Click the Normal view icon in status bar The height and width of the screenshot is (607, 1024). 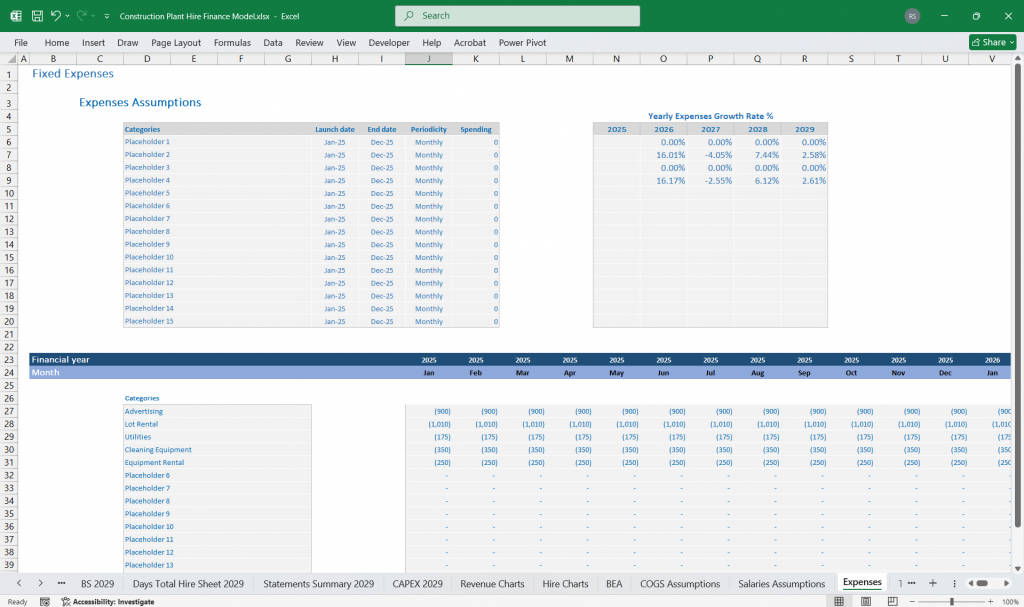click(x=839, y=601)
